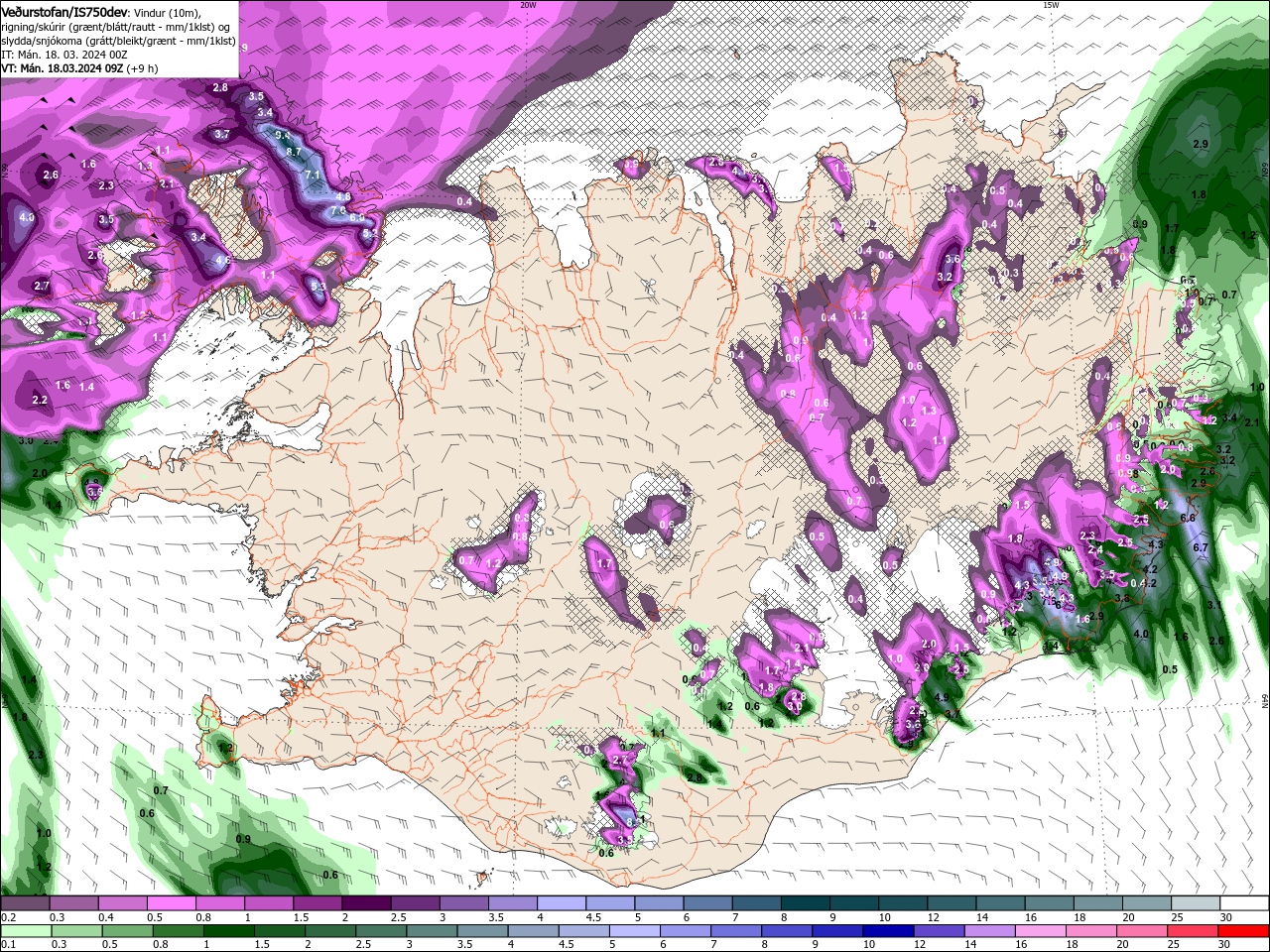Select the bright magenta swatch between 0.5 and 0.8
This screenshot has width=1270, height=952.
coord(171,903)
